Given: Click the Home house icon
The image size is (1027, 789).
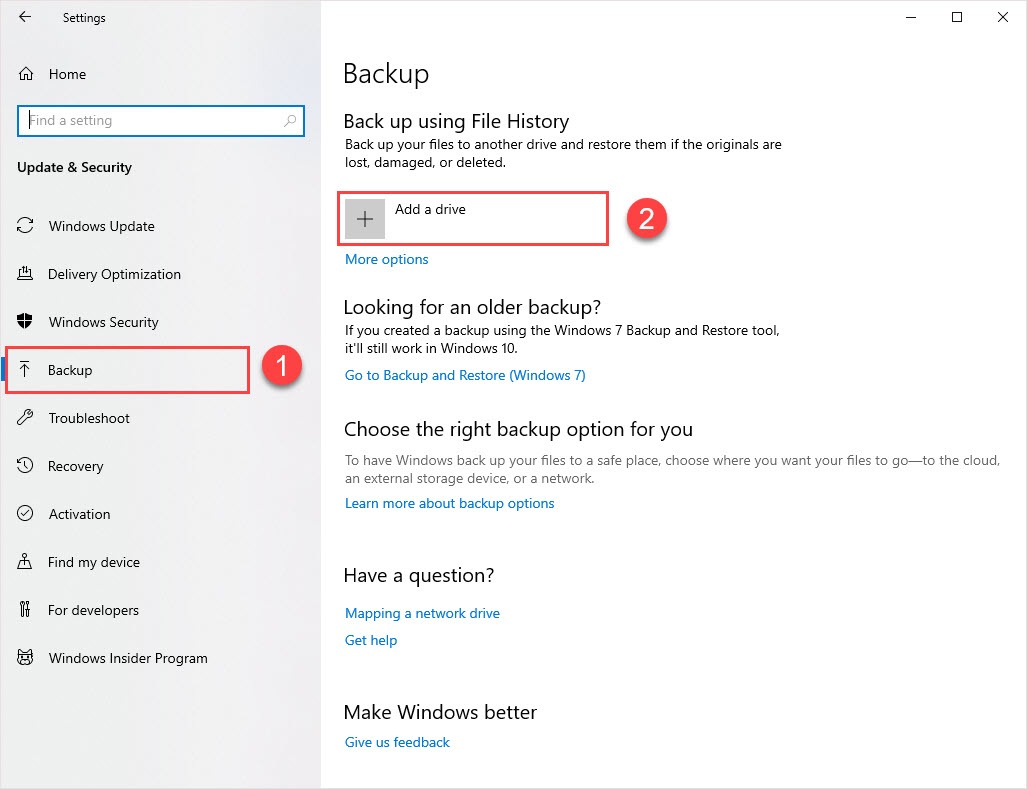Looking at the screenshot, I should 26,74.
